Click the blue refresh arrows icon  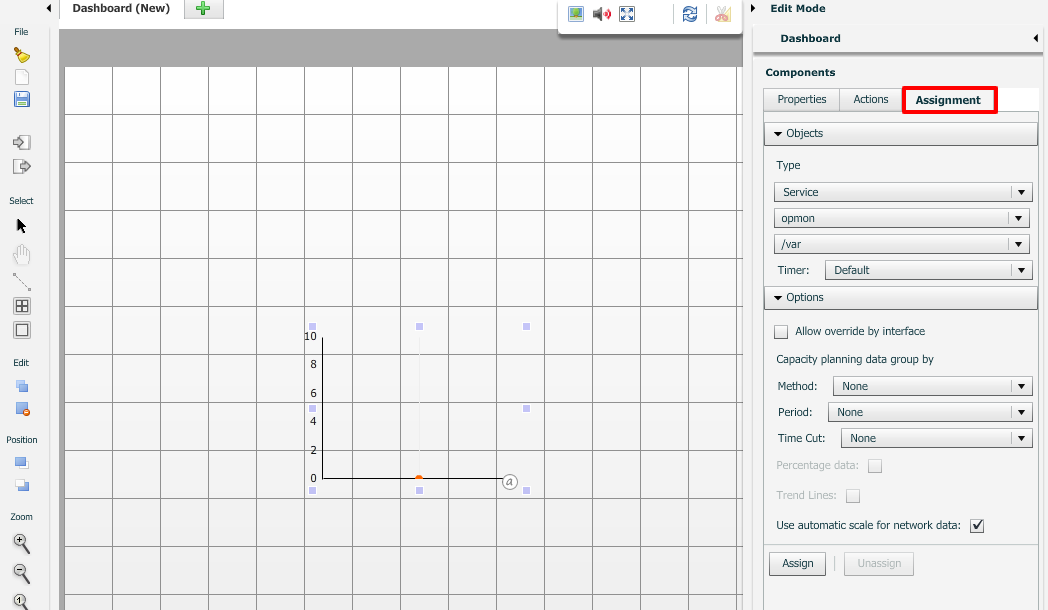tap(690, 13)
